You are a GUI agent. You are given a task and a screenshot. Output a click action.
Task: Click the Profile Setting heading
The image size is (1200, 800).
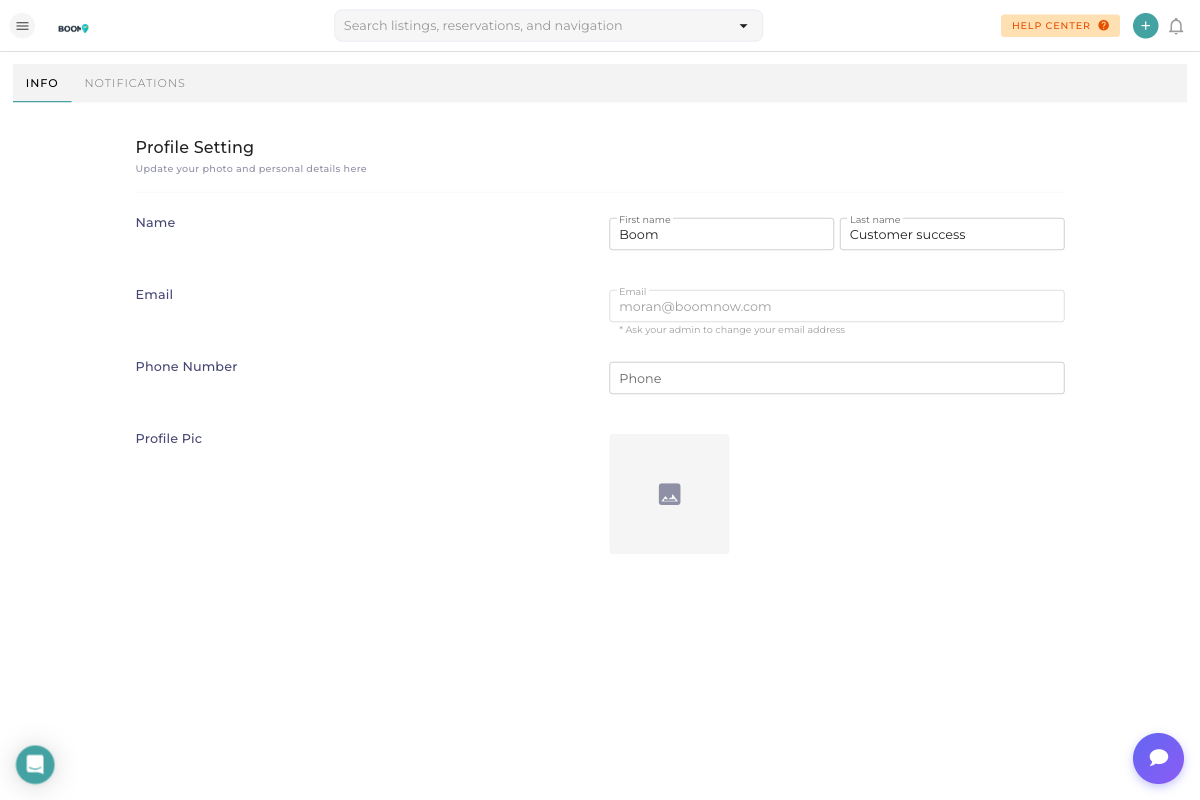194,147
